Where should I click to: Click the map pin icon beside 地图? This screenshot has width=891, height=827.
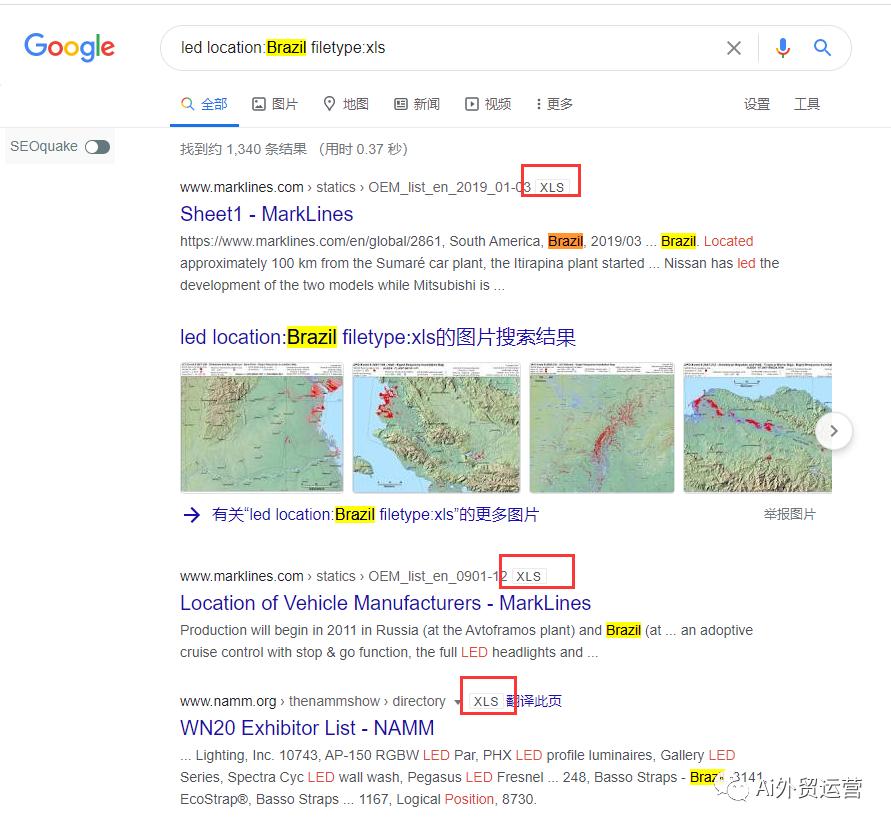point(328,103)
